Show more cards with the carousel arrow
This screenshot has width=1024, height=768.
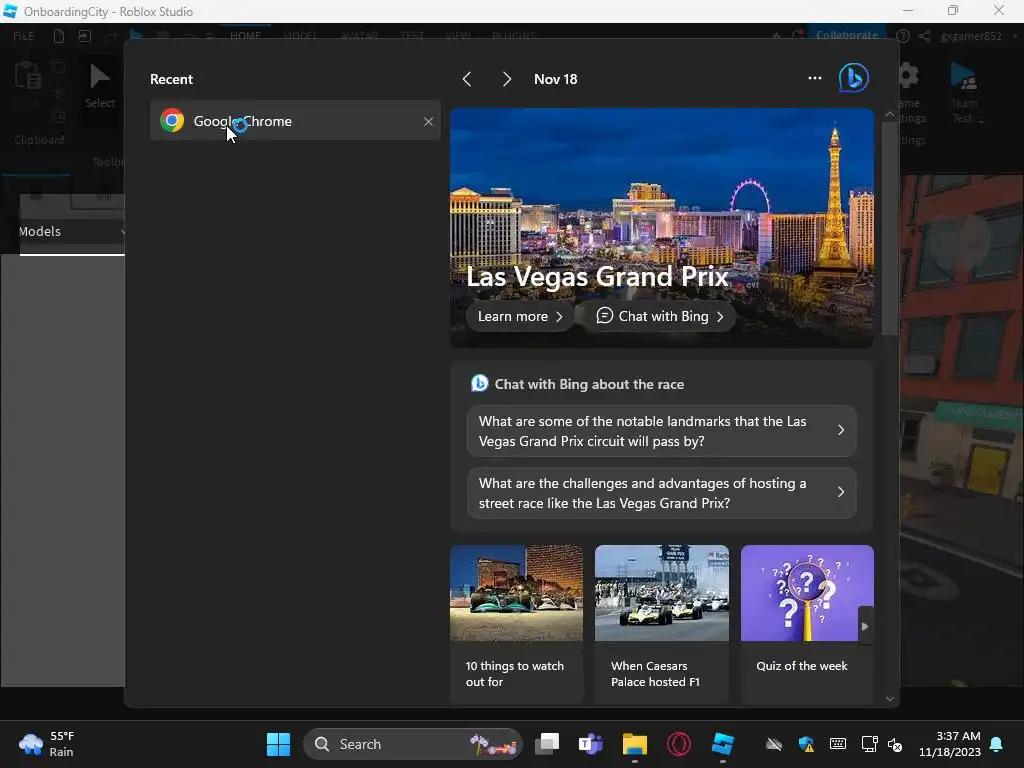pos(865,626)
